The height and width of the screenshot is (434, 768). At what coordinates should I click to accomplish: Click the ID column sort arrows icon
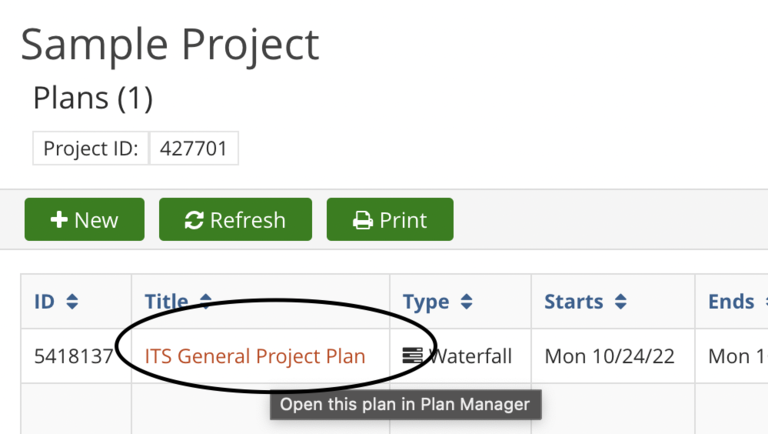(72, 301)
